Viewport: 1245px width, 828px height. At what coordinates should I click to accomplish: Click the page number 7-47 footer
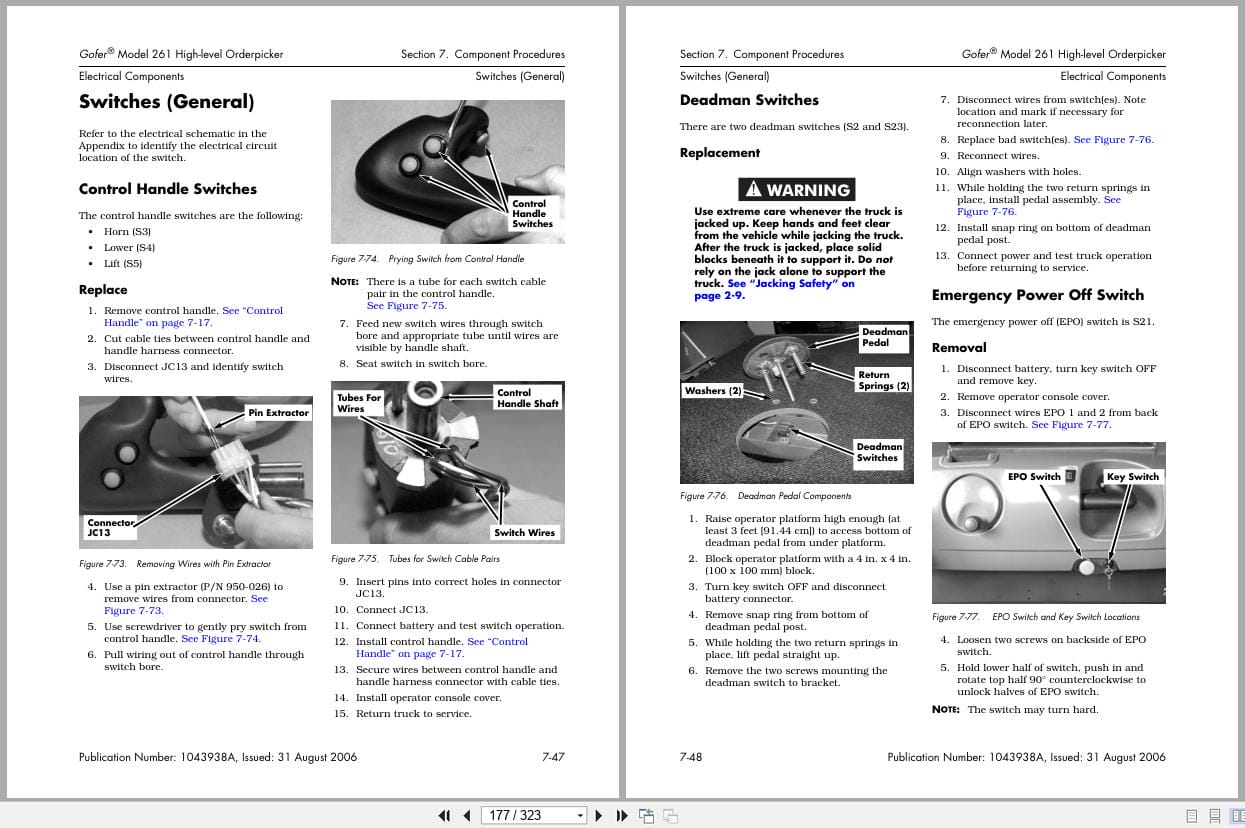pyautogui.click(x=553, y=757)
